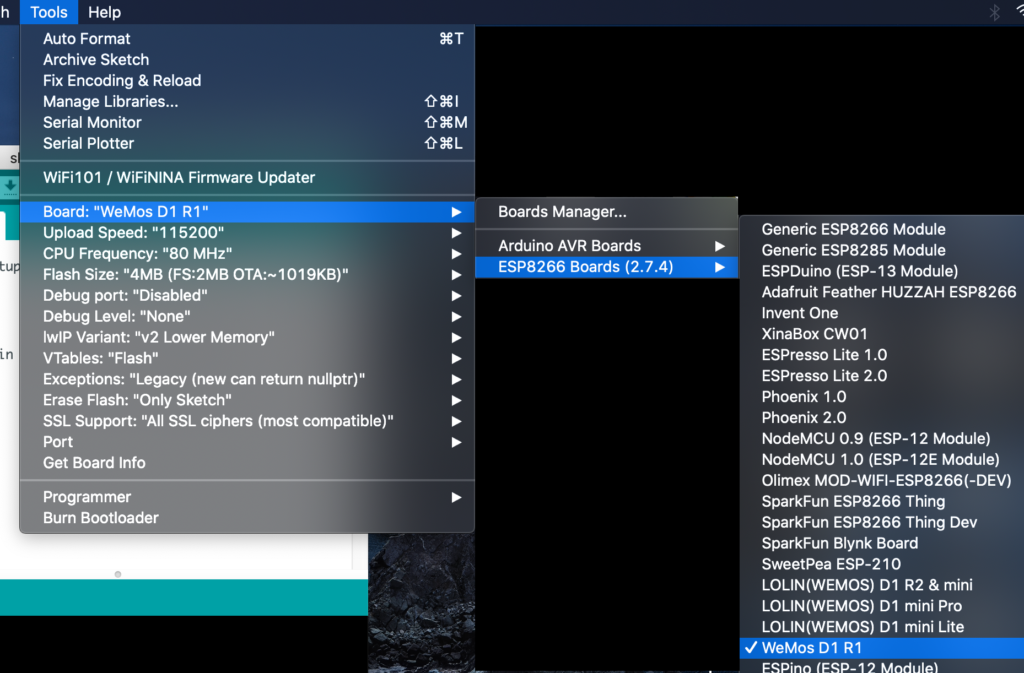Expand lwIP Variant submenu
Viewport: 1024px width, 673px height.
pos(248,337)
